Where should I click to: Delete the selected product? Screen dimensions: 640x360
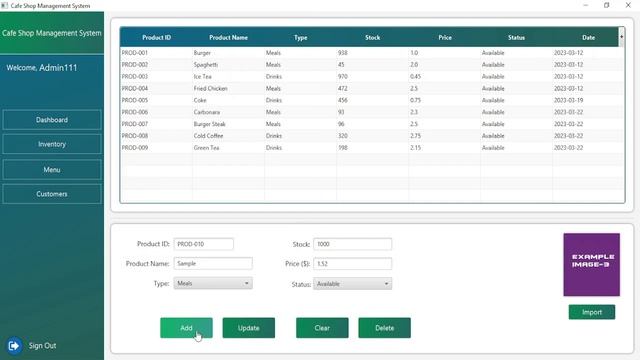(x=384, y=328)
